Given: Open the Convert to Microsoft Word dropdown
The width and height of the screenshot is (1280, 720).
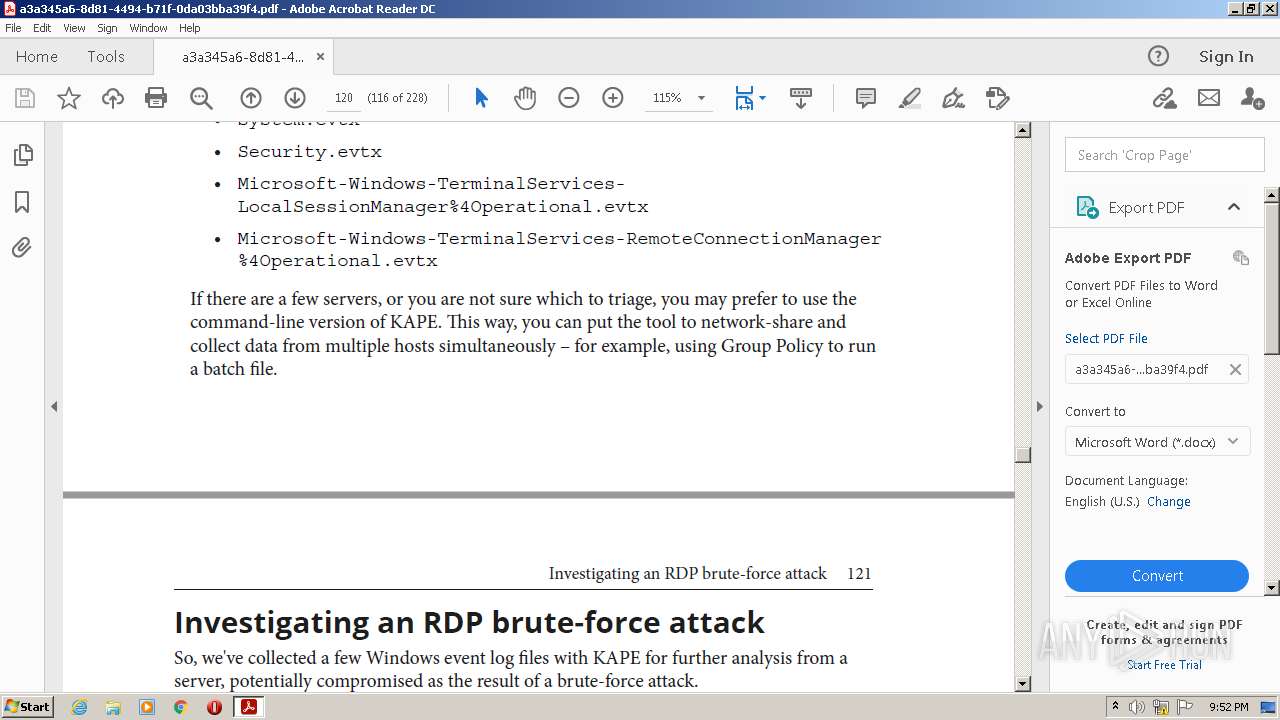Looking at the screenshot, I should (1157, 442).
